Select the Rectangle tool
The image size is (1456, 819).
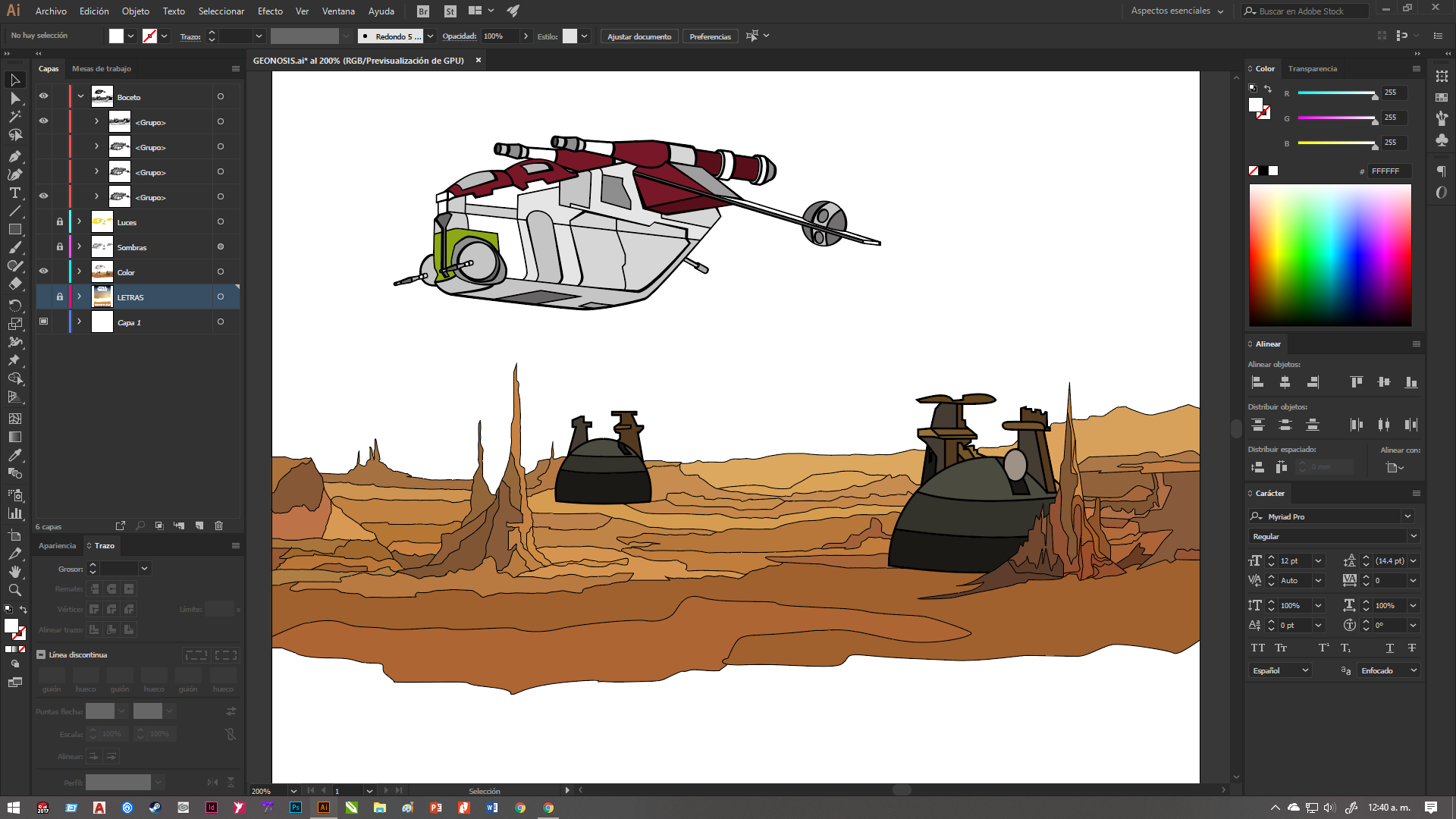click(x=14, y=229)
